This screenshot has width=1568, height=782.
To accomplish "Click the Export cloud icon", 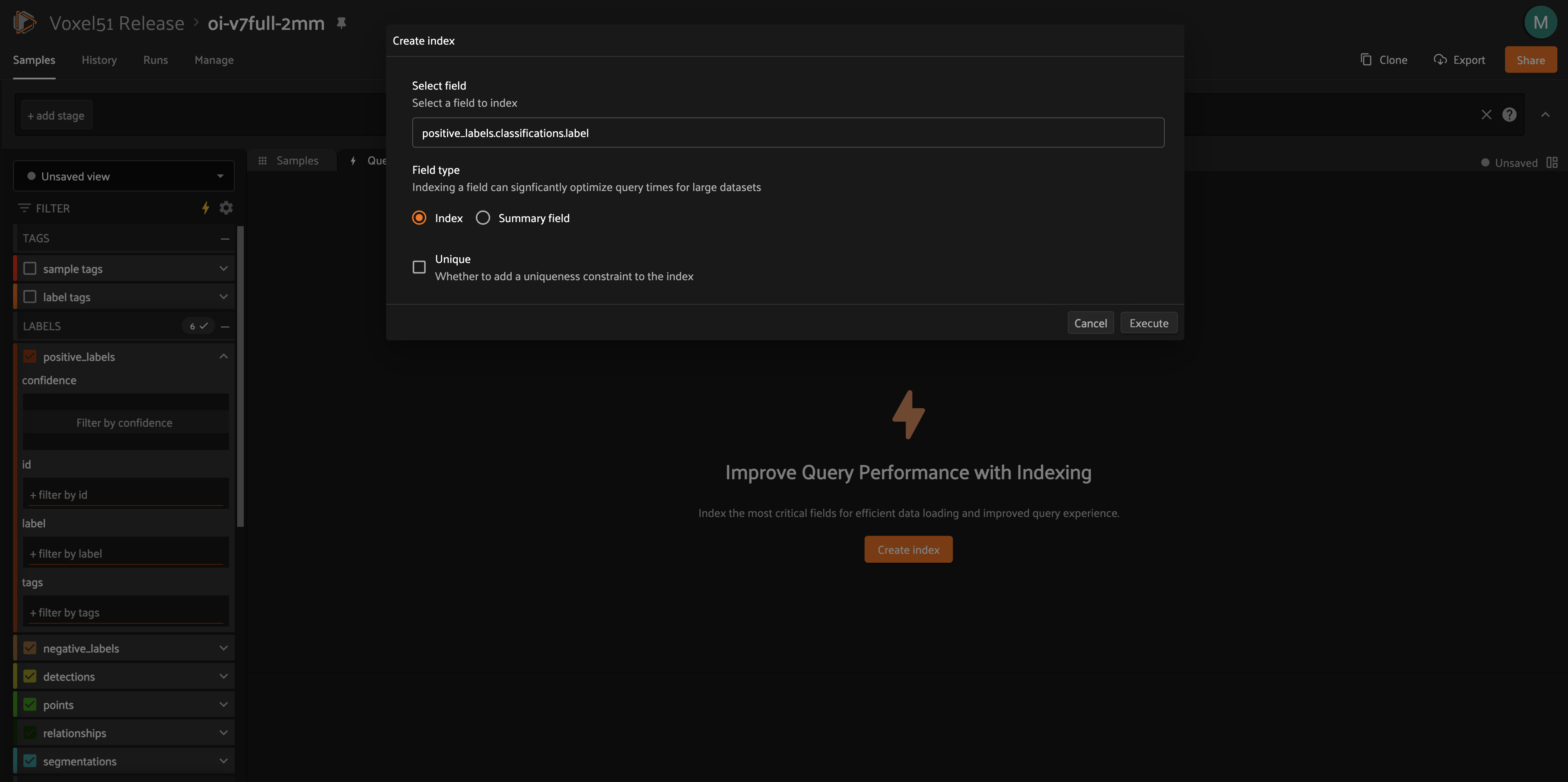I will click(x=1440, y=60).
